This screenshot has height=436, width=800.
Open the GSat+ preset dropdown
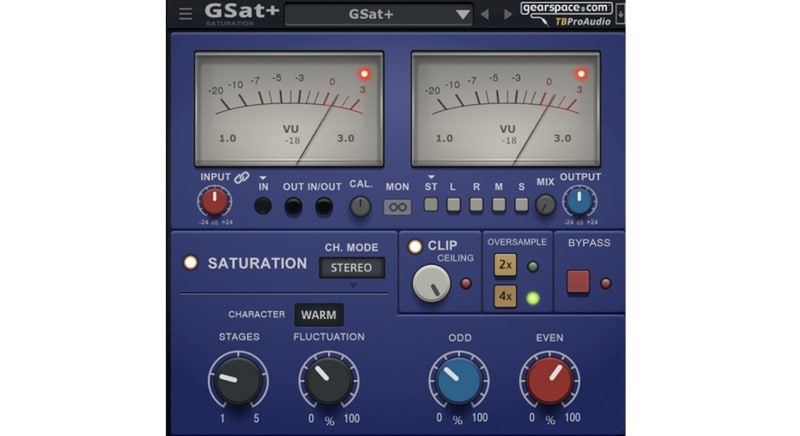379,14
